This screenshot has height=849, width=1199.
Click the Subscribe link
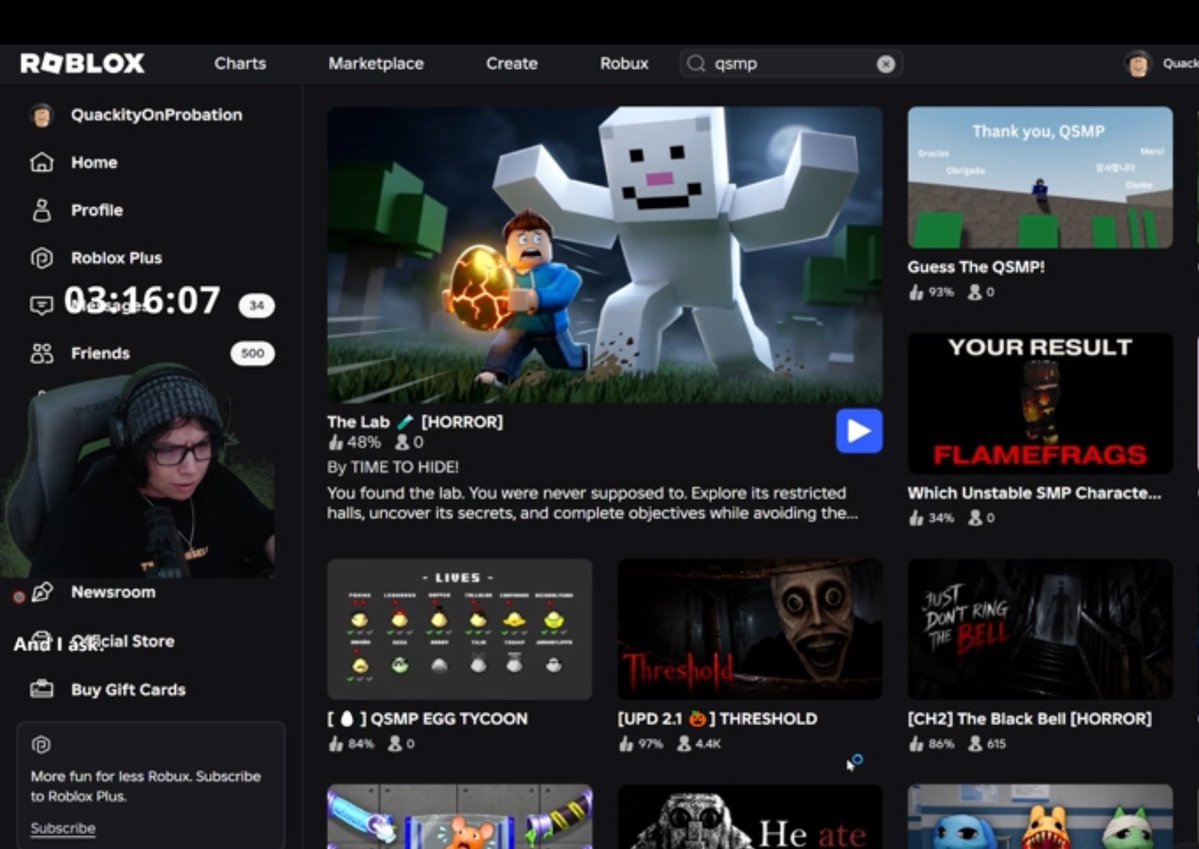pos(63,828)
